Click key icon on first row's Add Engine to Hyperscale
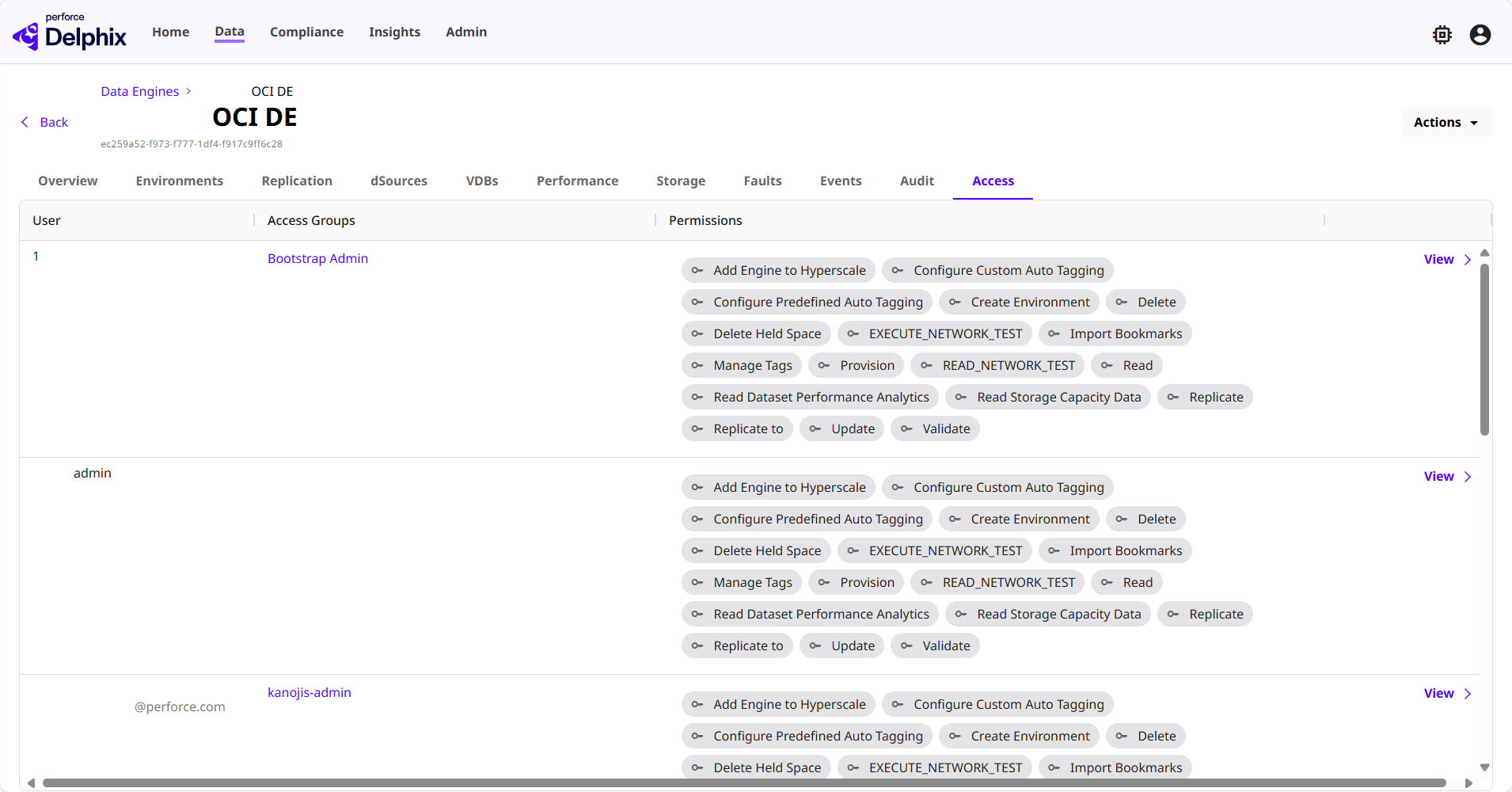 tap(697, 270)
